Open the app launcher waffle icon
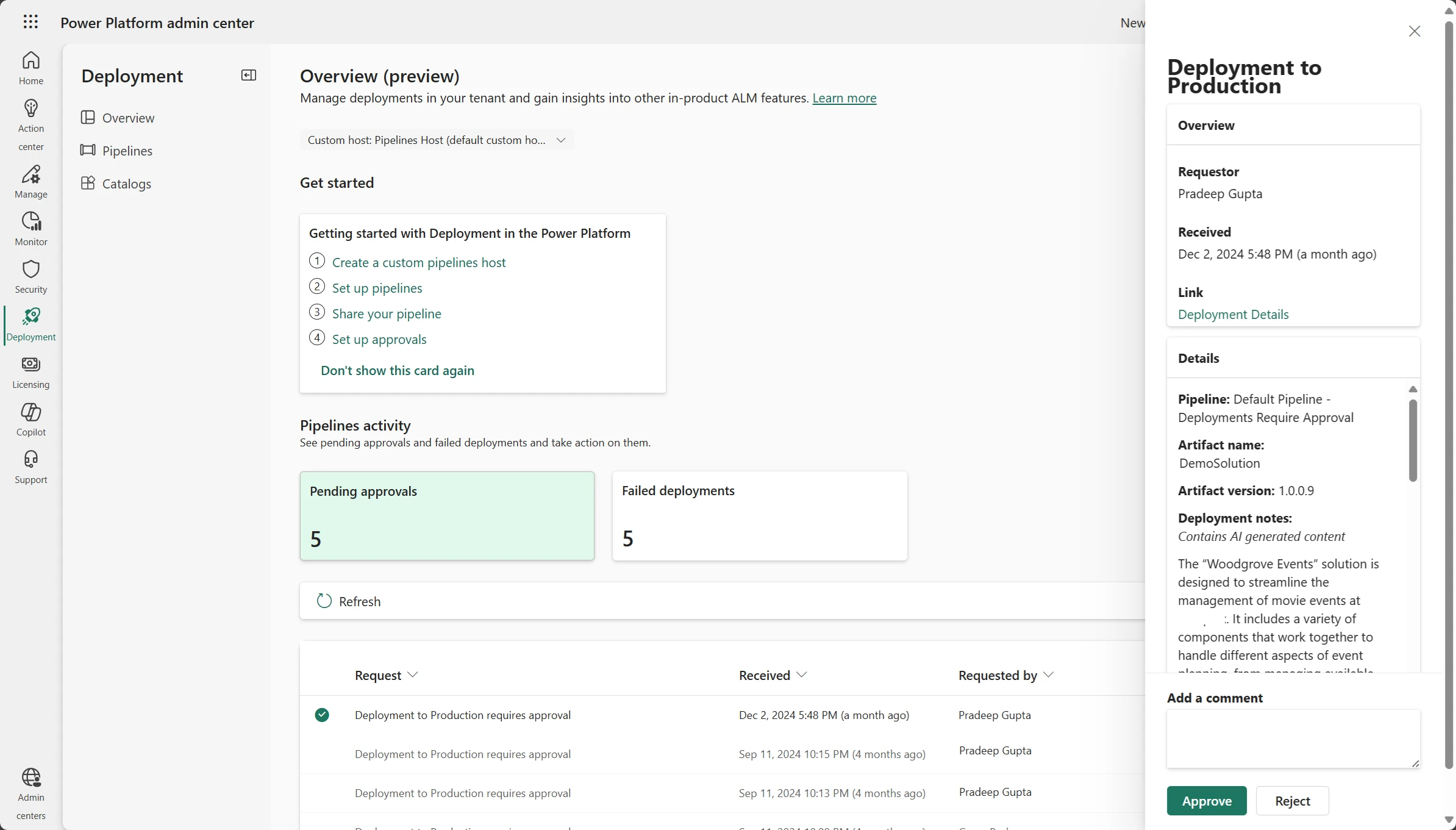 [x=30, y=23]
